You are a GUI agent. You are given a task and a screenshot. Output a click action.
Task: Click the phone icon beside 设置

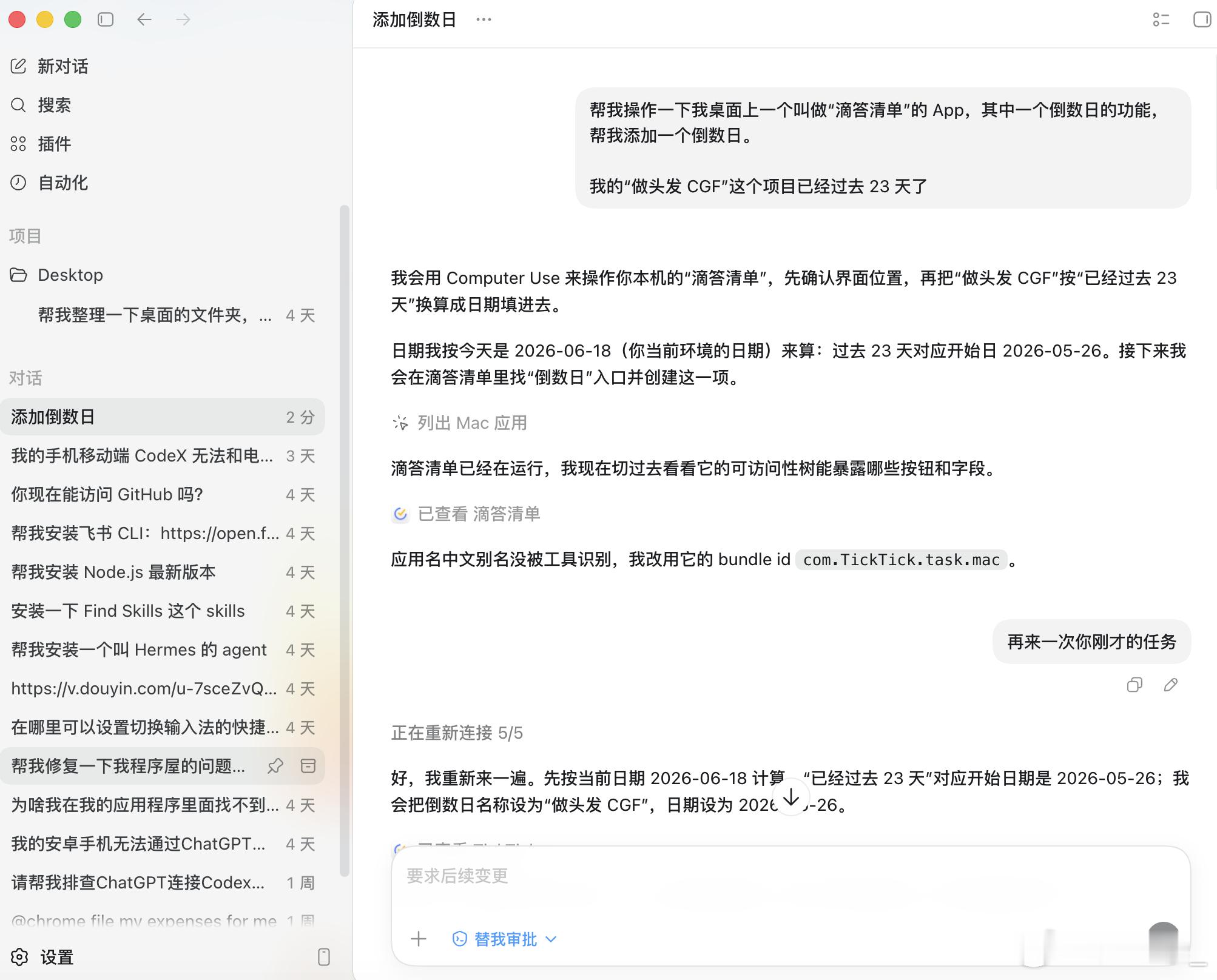tap(324, 957)
